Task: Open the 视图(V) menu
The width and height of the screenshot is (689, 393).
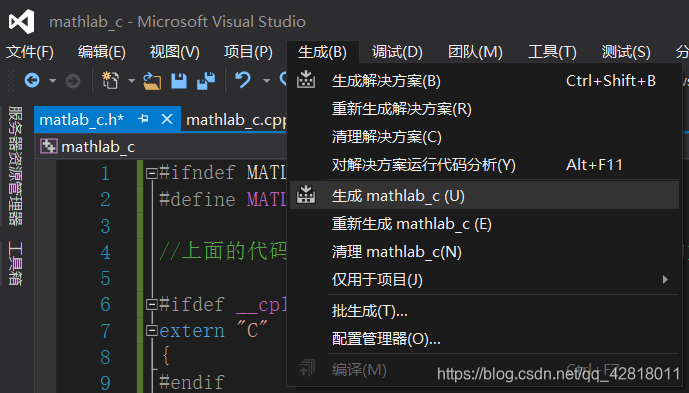Action: pyautogui.click(x=174, y=52)
